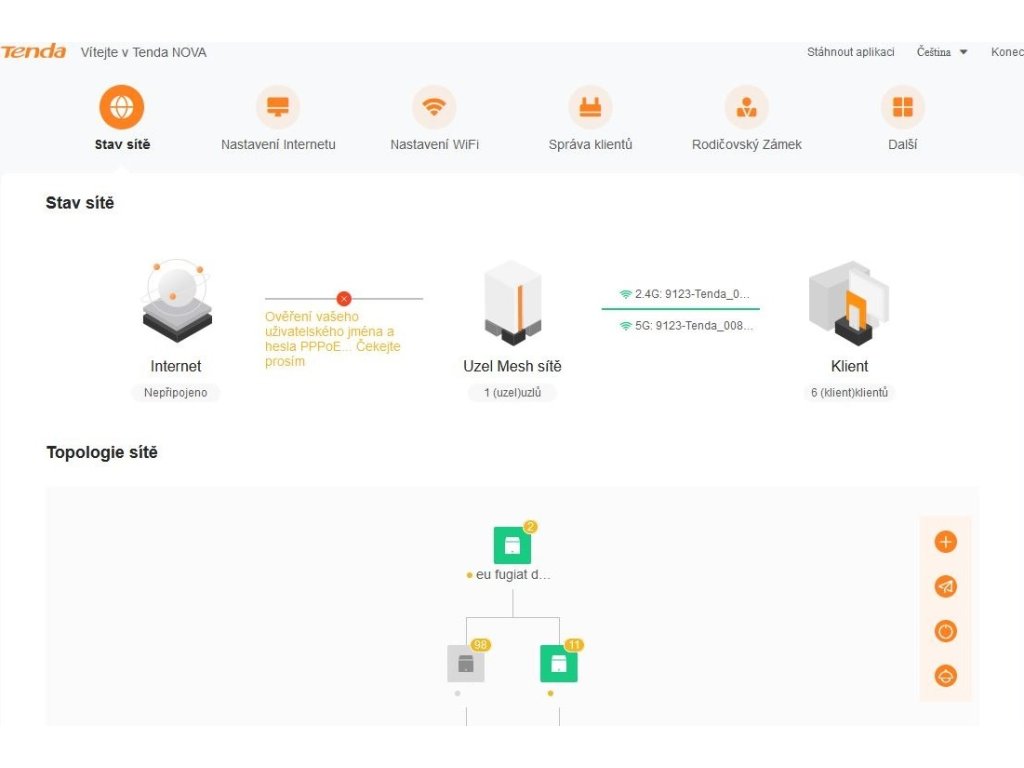Open Správa klientů router icon
Viewport: 1024px width, 768px height.
pyautogui.click(x=590, y=107)
